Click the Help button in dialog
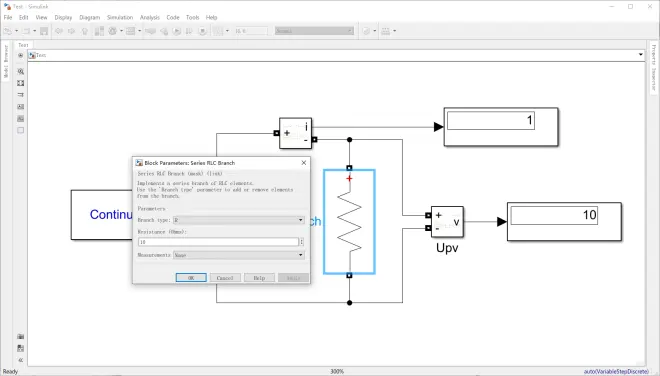 [259, 278]
